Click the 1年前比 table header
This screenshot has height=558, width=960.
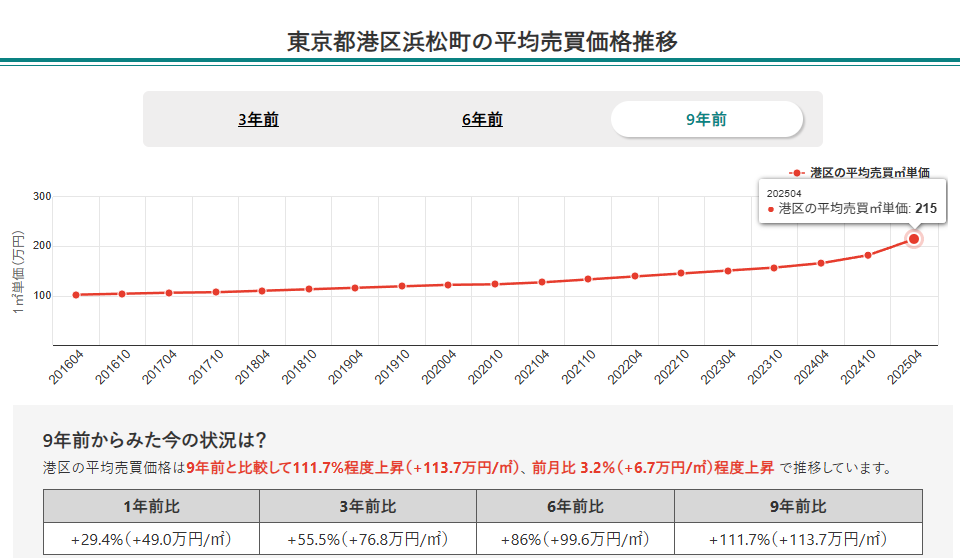point(151,506)
